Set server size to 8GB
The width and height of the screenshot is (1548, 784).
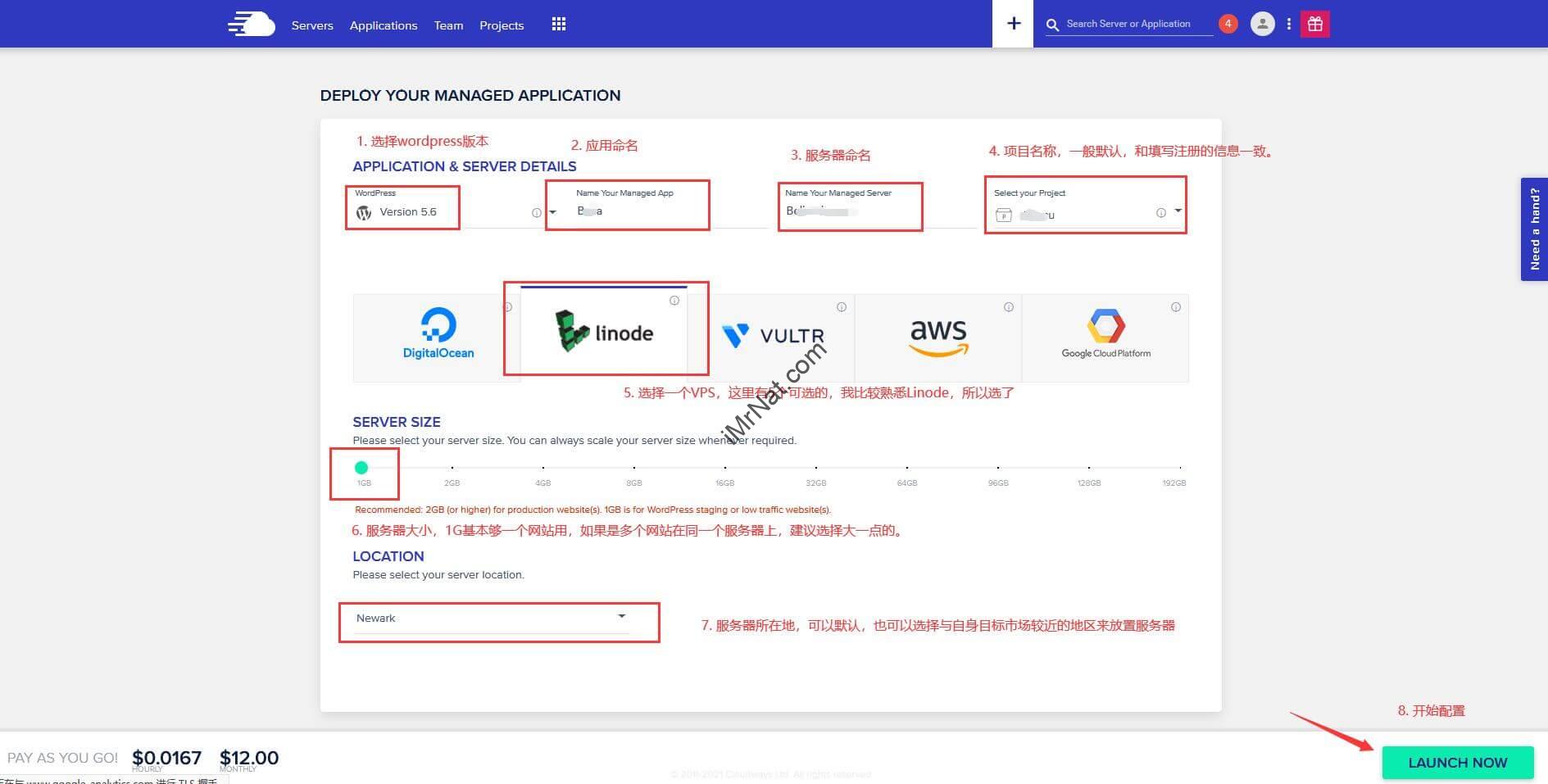[x=634, y=468]
